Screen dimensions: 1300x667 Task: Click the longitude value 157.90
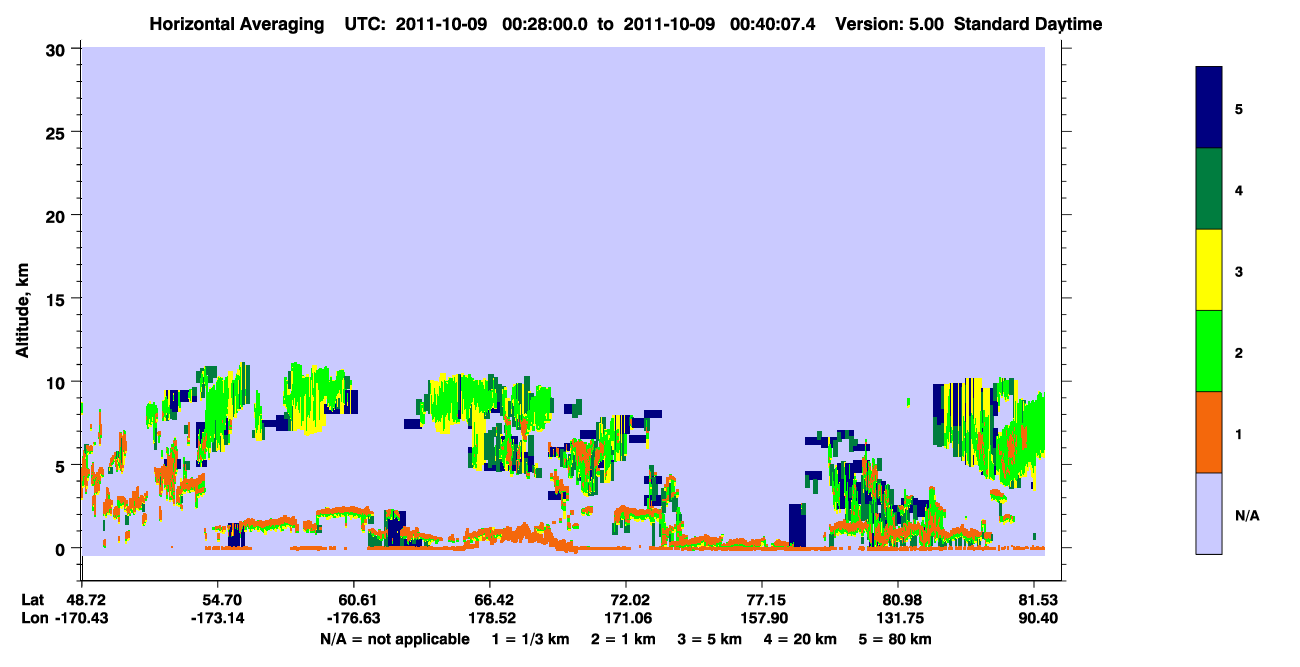763,619
